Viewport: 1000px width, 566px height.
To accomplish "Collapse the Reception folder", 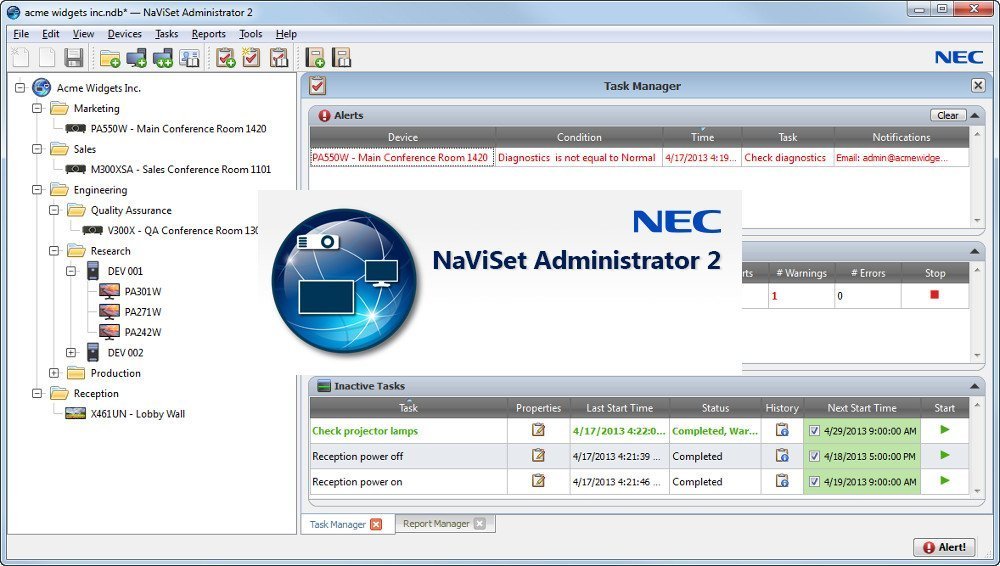I will coord(37,393).
